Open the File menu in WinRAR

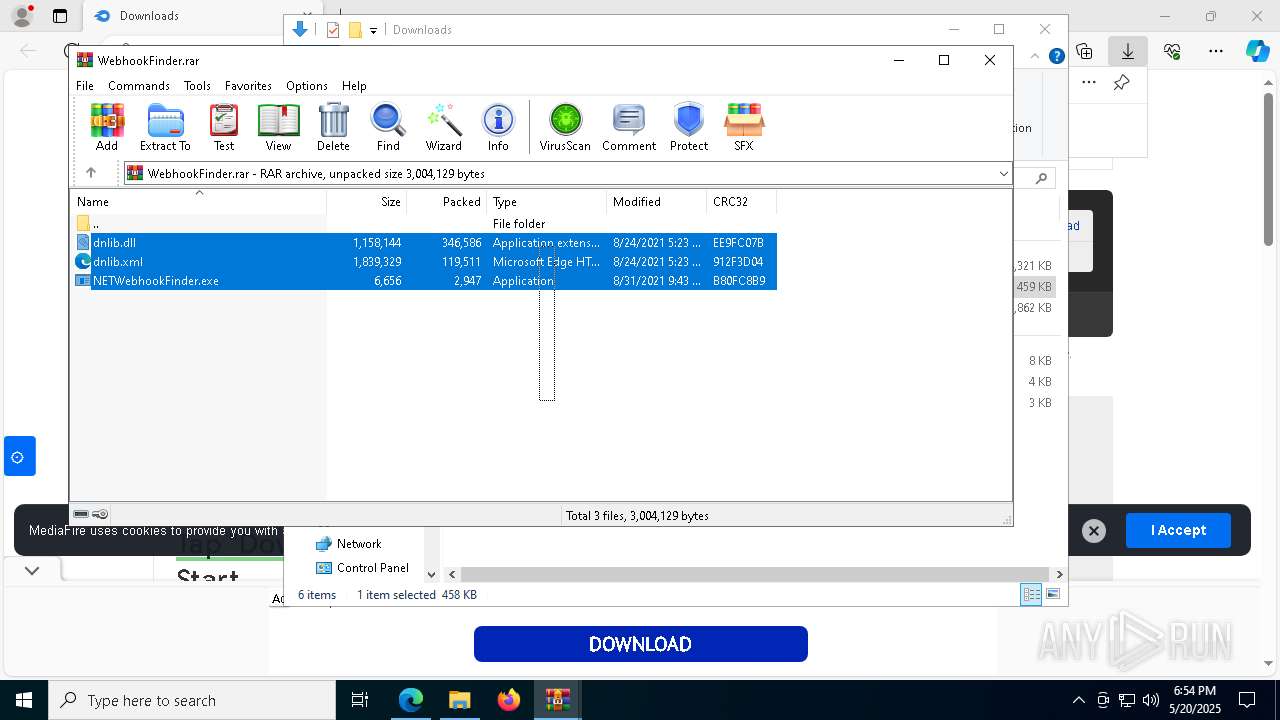coord(85,86)
